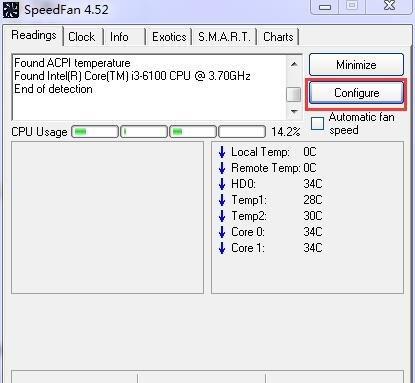This screenshot has height=383, width=415.
Task: Click the down arrow icon beside HD0
Action: pyautogui.click(x=222, y=184)
